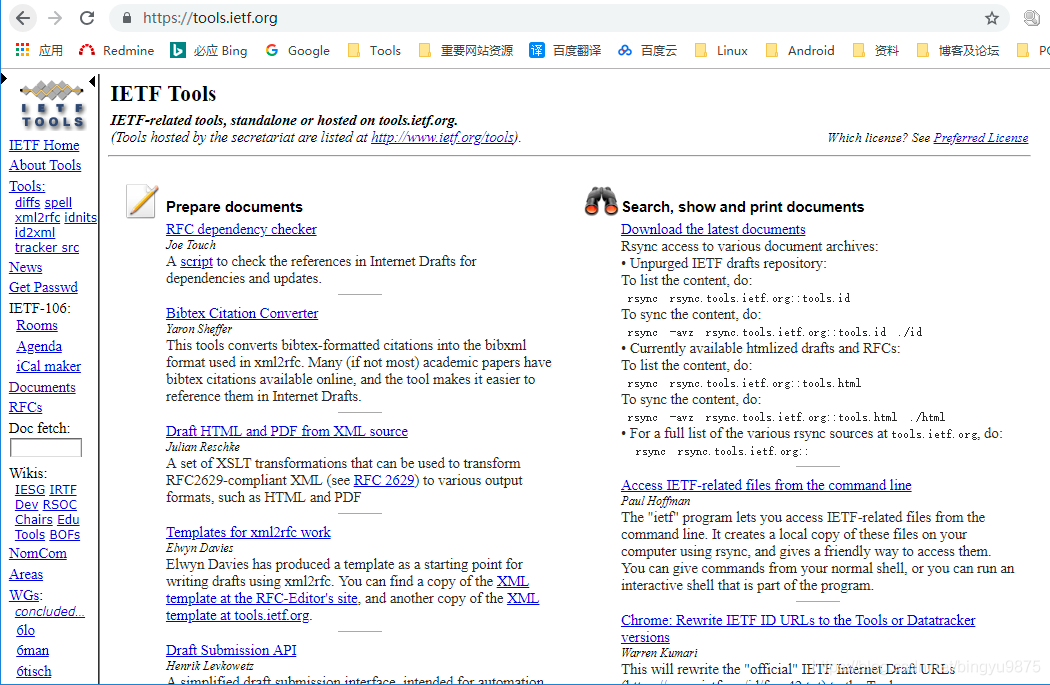Open the apps grid bookmark icon

[23, 50]
